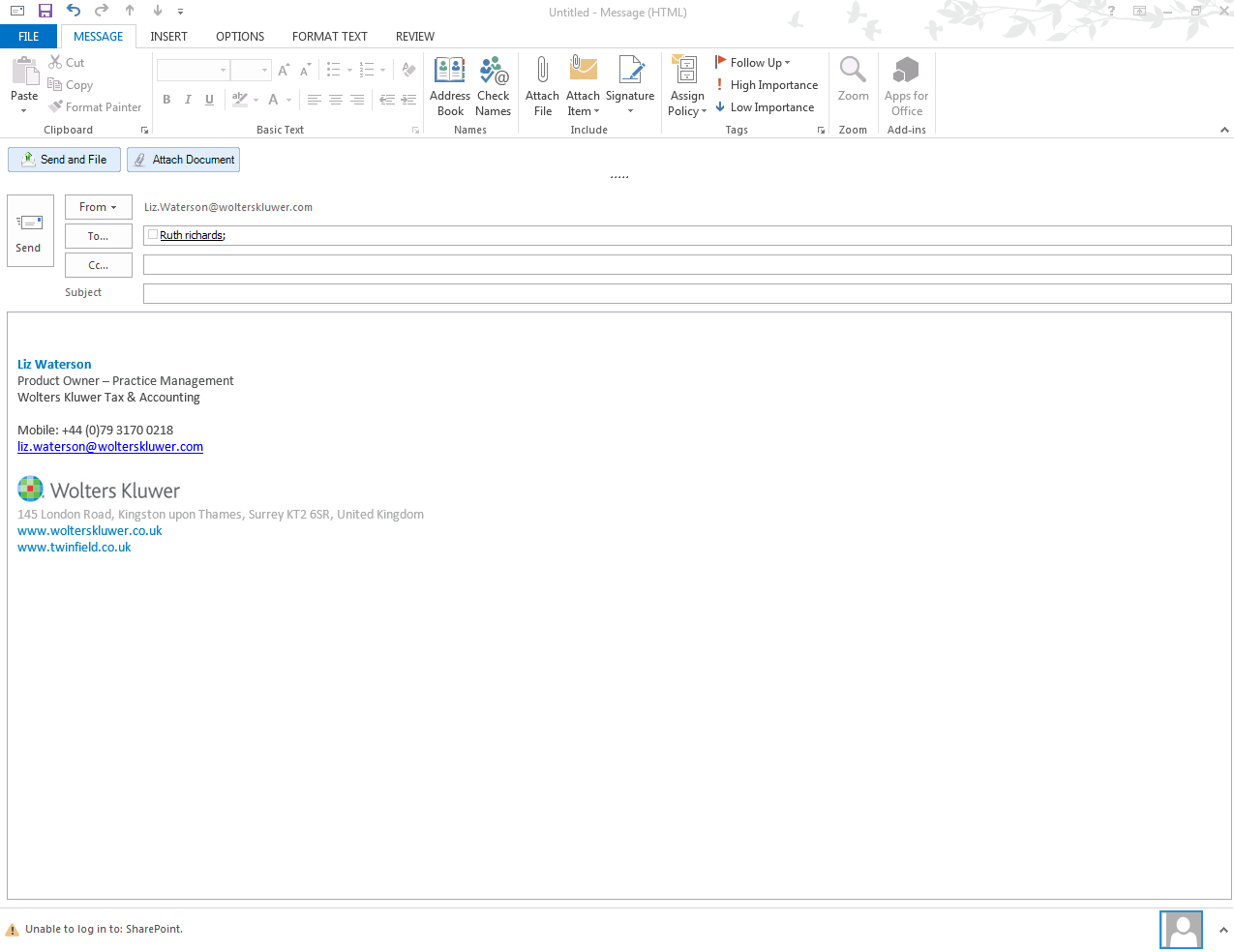Open the Address Book
The height and width of the screenshot is (952, 1234).
[x=449, y=85]
